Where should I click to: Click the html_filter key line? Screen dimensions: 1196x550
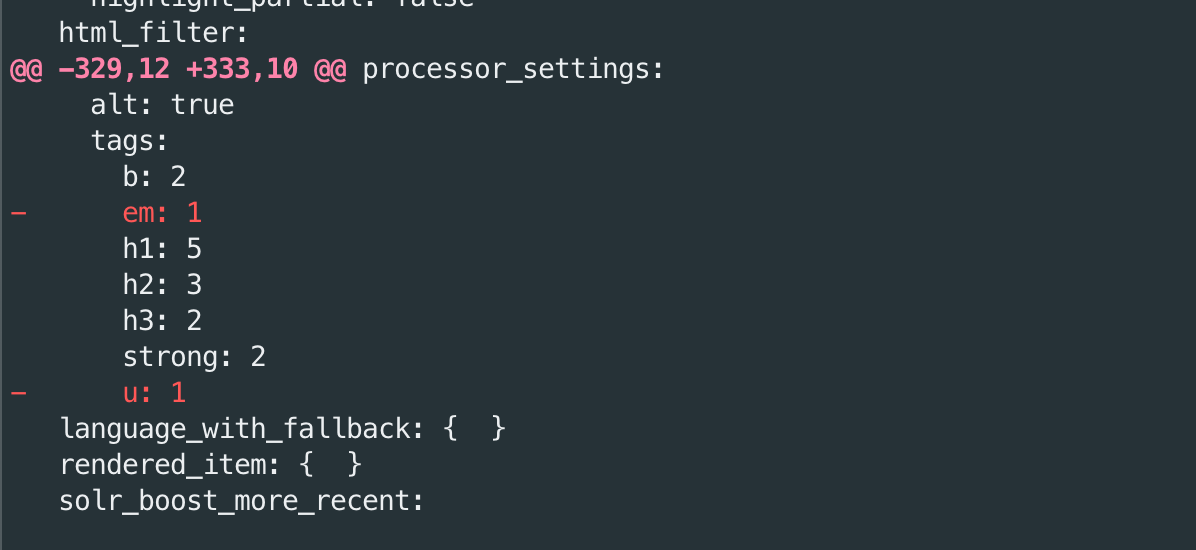pyautogui.click(x=153, y=33)
